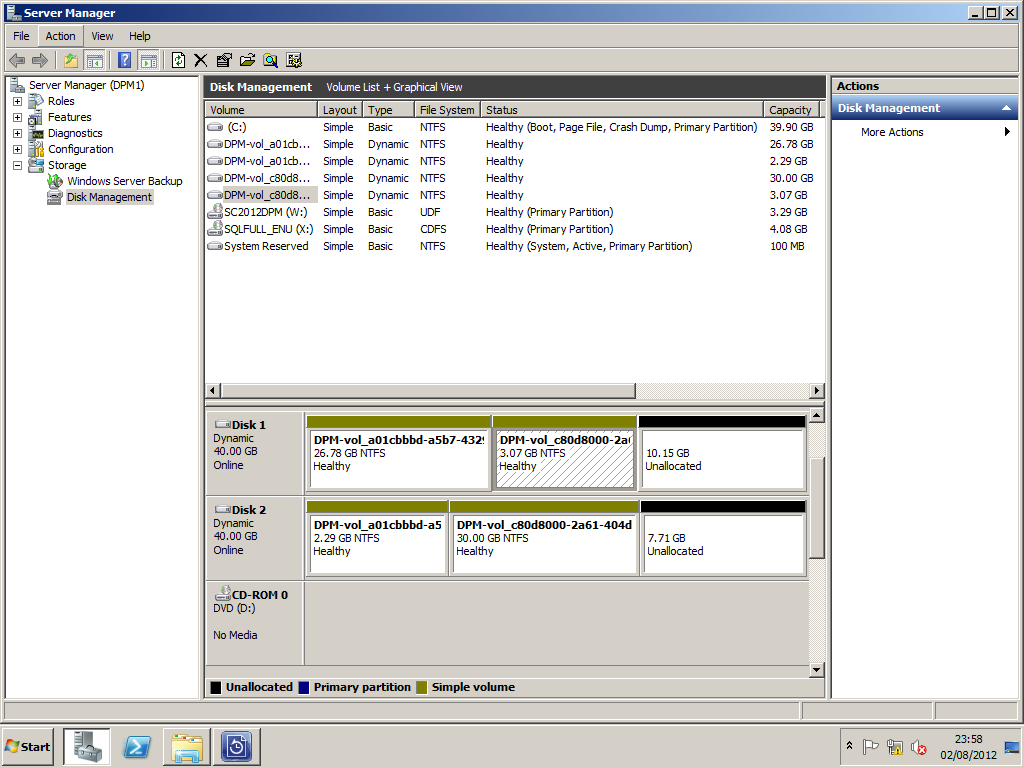Image resolution: width=1024 pixels, height=768 pixels.
Task: Select the SC2012DPM (W:) volume row
Action: coord(513,212)
